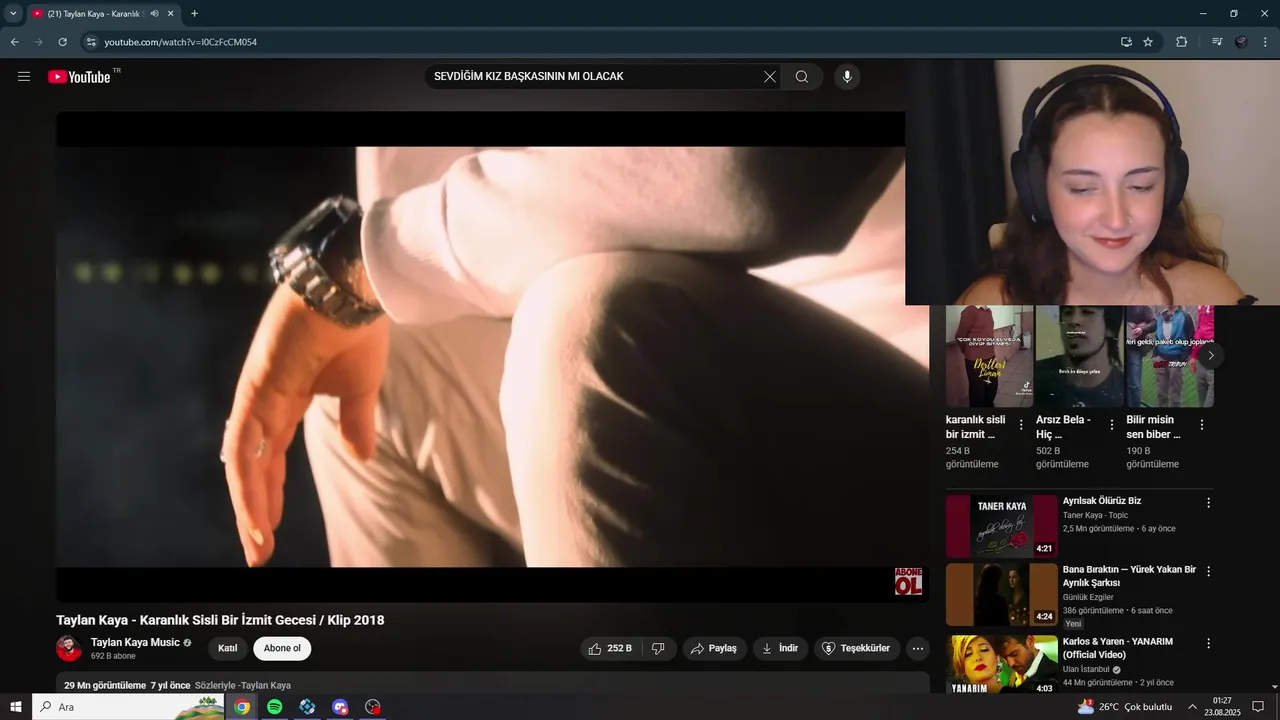Screen dimensions: 1280x720
Task: Click the ABONE OL watermark in the video
Action: pos(908,582)
